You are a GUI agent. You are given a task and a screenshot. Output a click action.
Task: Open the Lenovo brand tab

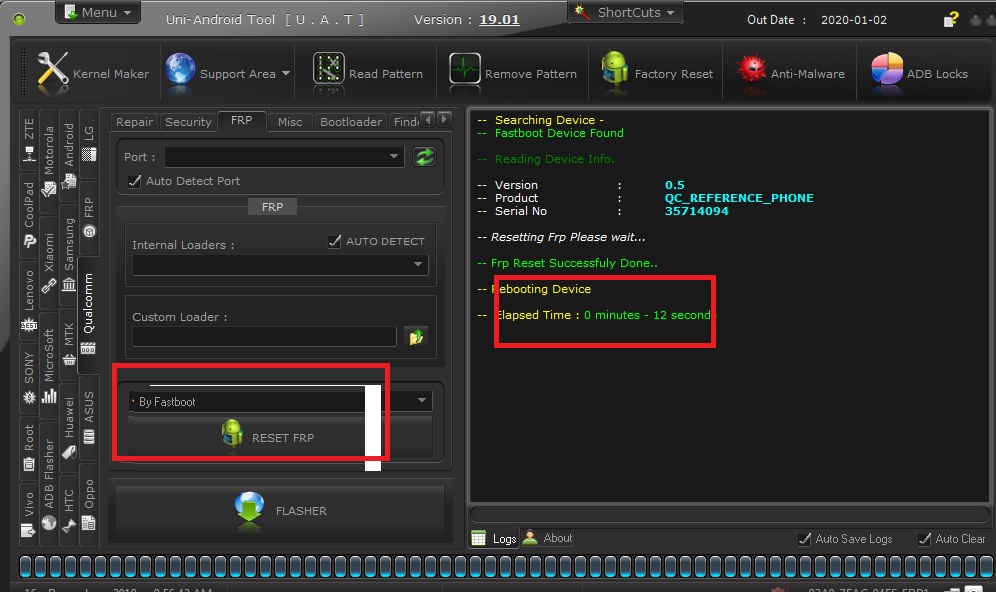click(x=29, y=299)
